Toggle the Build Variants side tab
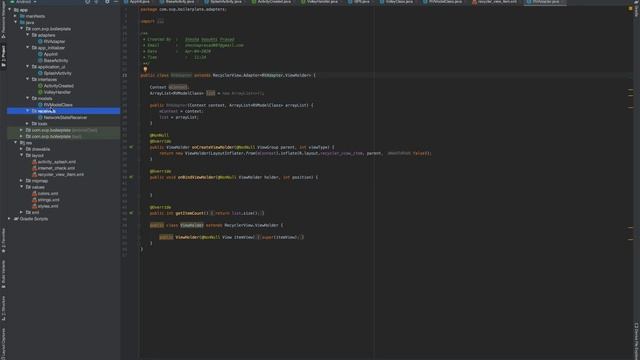Screen dimensions: 640x360 tap(3, 273)
